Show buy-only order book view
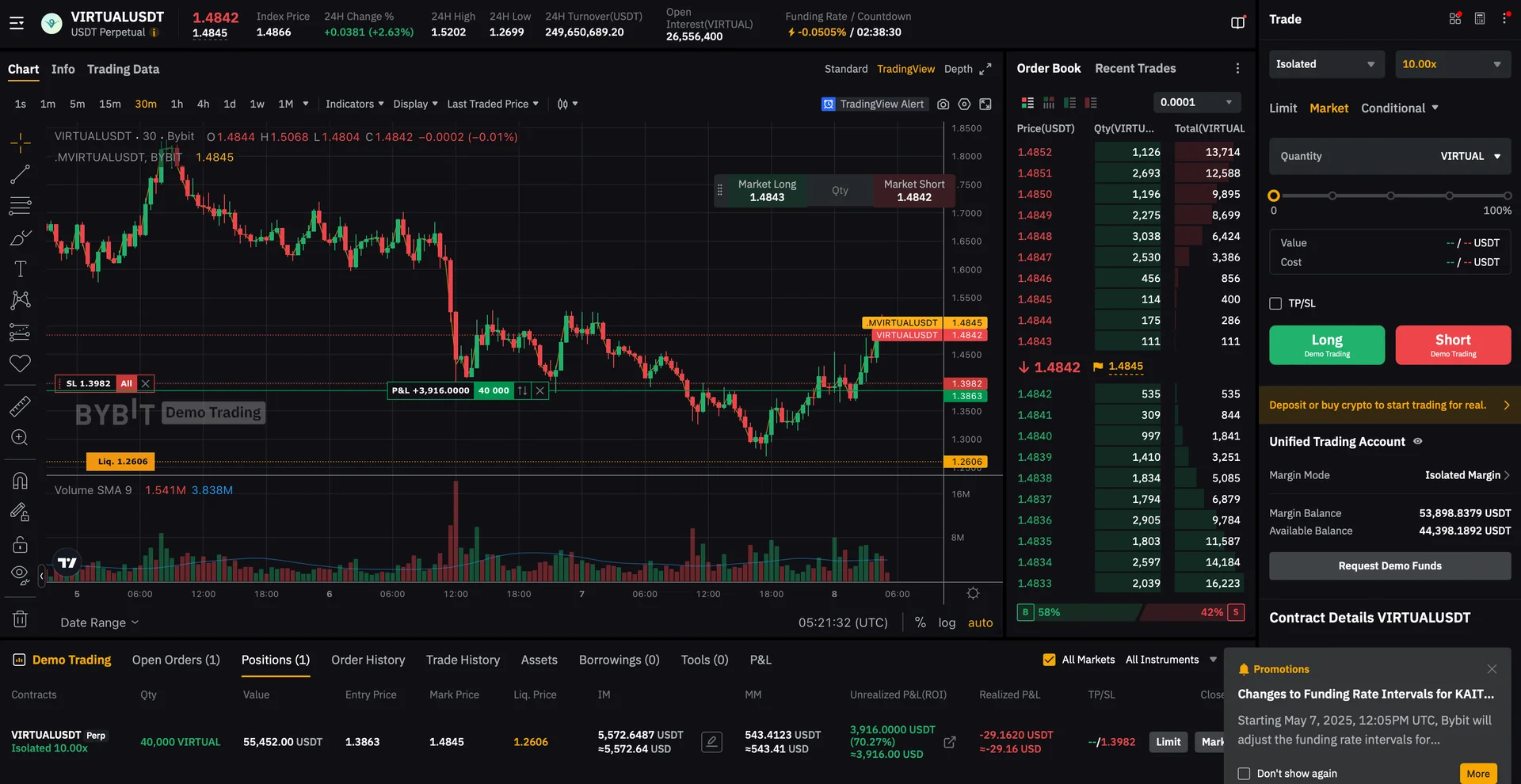1521x784 pixels. (1069, 102)
